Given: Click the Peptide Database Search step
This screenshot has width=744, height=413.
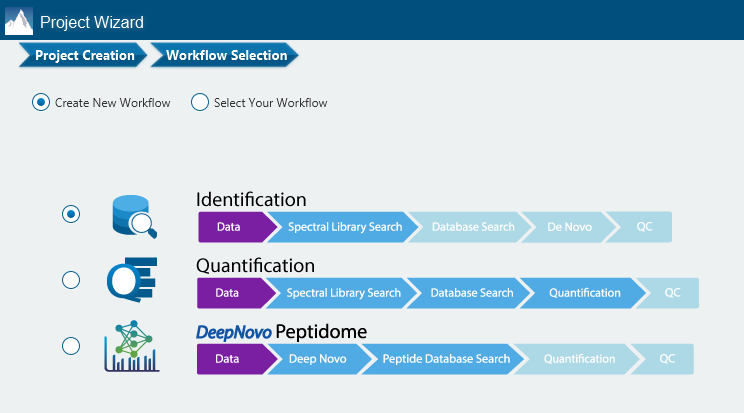Looking at the screenshot, I should pyautogui.click(x=445, y=359).
